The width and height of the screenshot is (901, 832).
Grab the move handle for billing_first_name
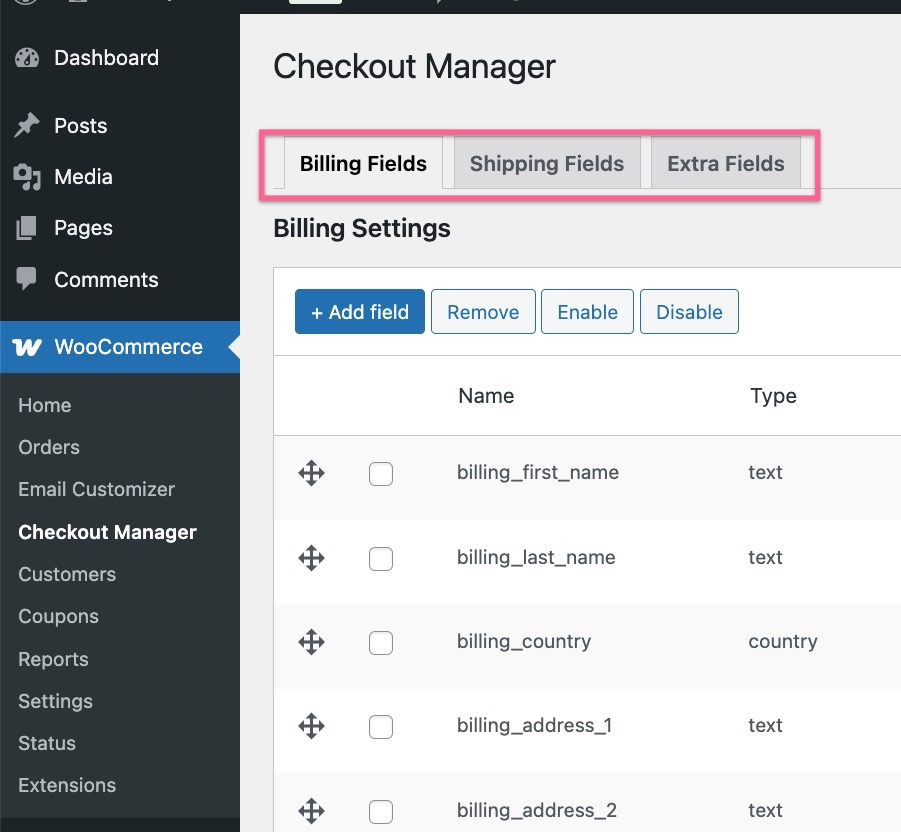[x=311, y=473]
